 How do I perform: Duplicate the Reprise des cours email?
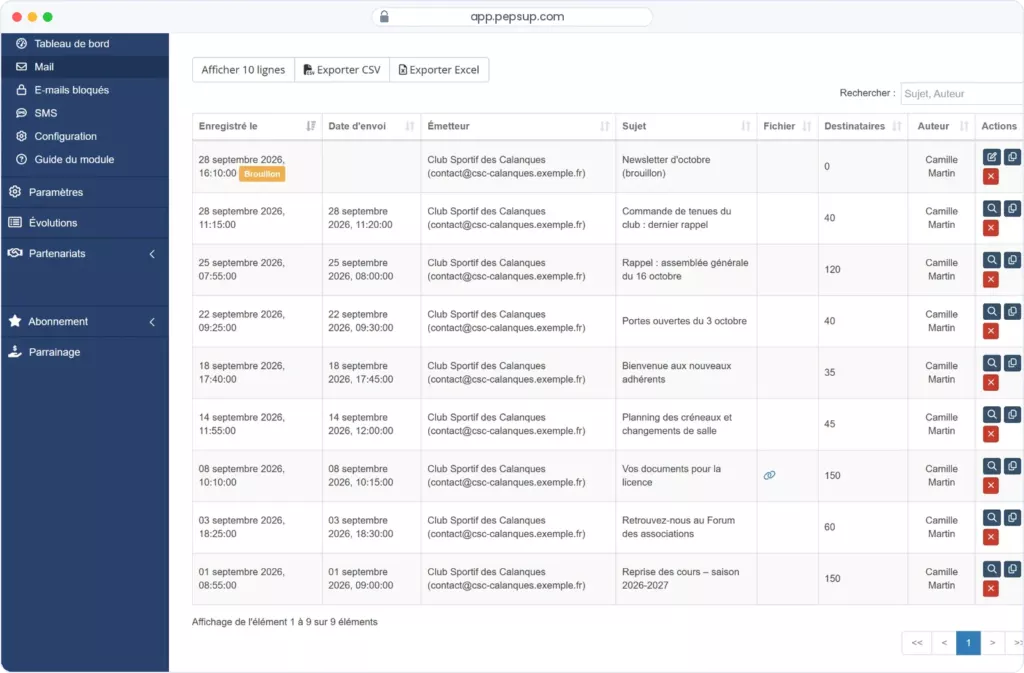[1012, 569]
